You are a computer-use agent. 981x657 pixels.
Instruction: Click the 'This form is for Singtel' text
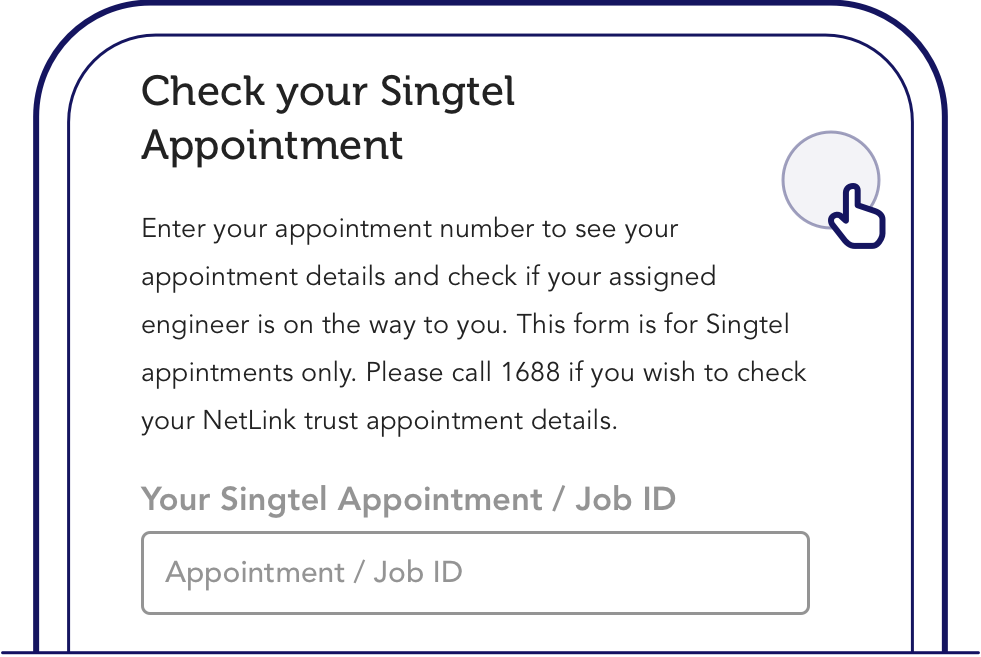(653, 325)
